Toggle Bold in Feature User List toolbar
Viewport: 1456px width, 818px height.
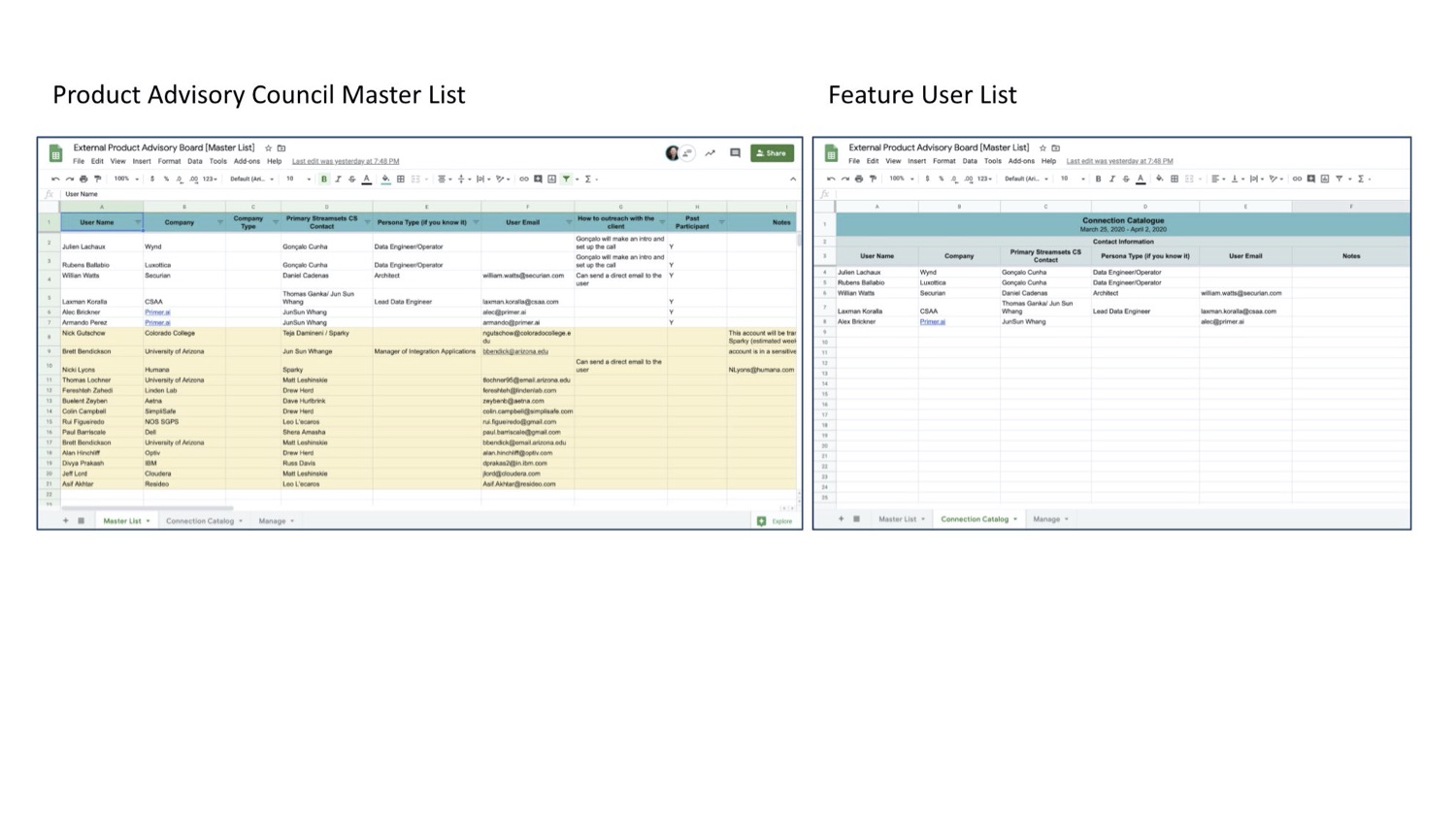(x=1098, y=179)
